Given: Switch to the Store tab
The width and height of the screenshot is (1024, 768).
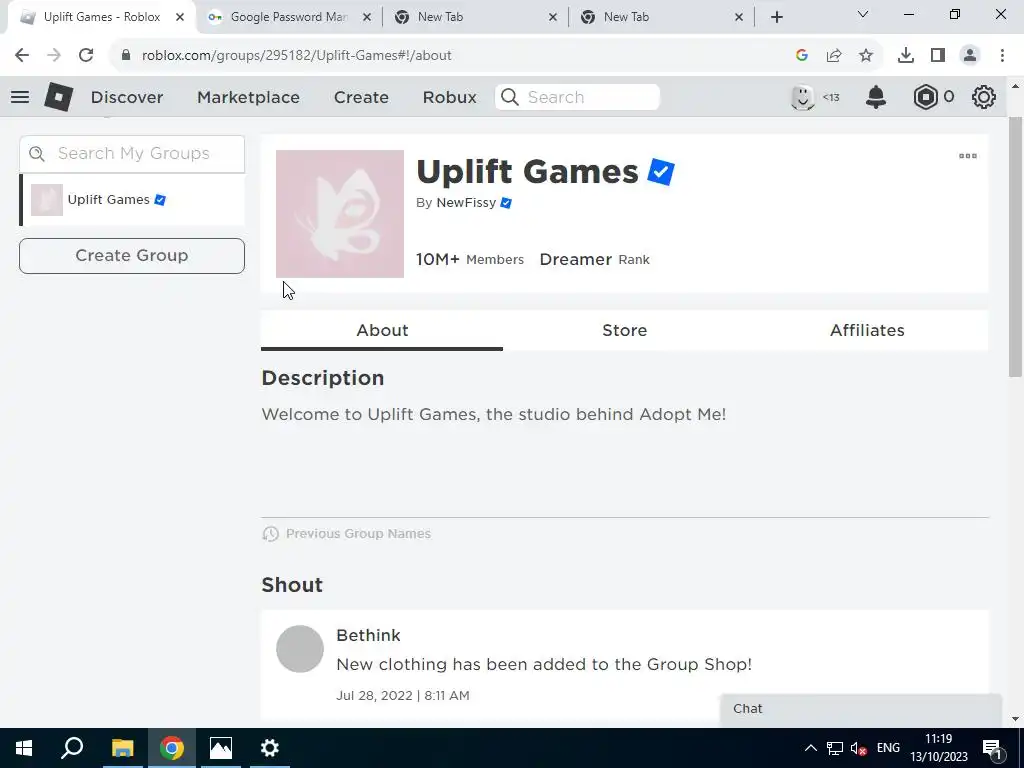Looking at the screenshot, I should 624,330.
